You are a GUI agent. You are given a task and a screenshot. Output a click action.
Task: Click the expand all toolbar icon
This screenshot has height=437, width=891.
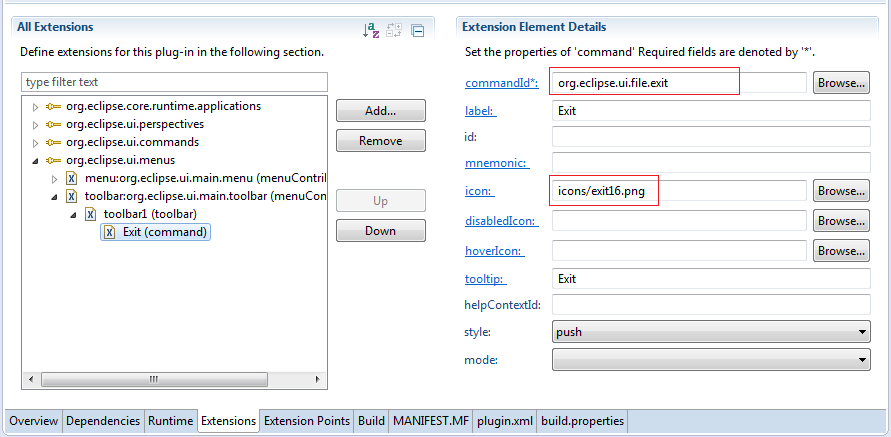[394, 30]
